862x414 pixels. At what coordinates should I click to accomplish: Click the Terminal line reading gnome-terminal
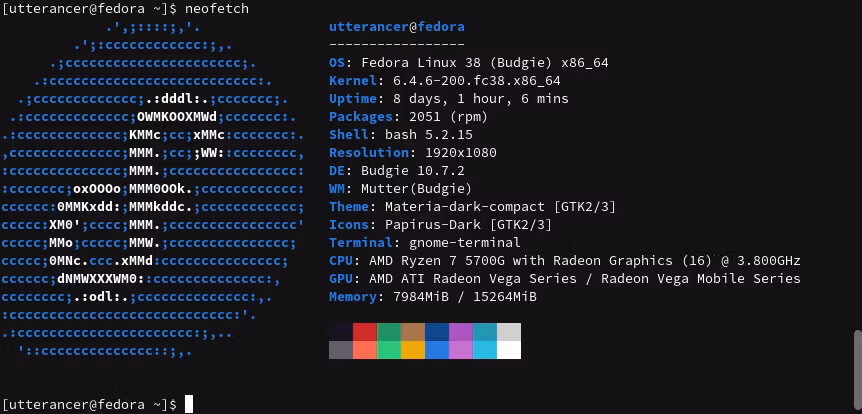[x=424, y=242]
